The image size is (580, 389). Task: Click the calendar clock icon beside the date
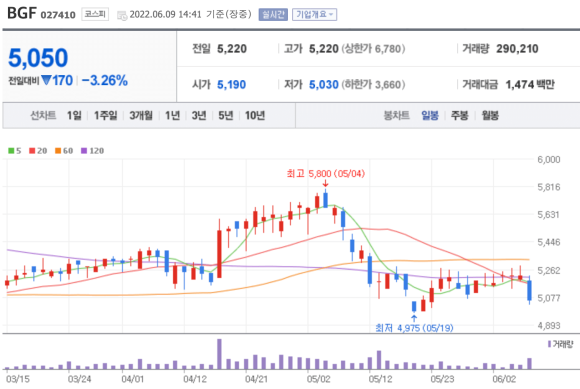tap(122, 16)
